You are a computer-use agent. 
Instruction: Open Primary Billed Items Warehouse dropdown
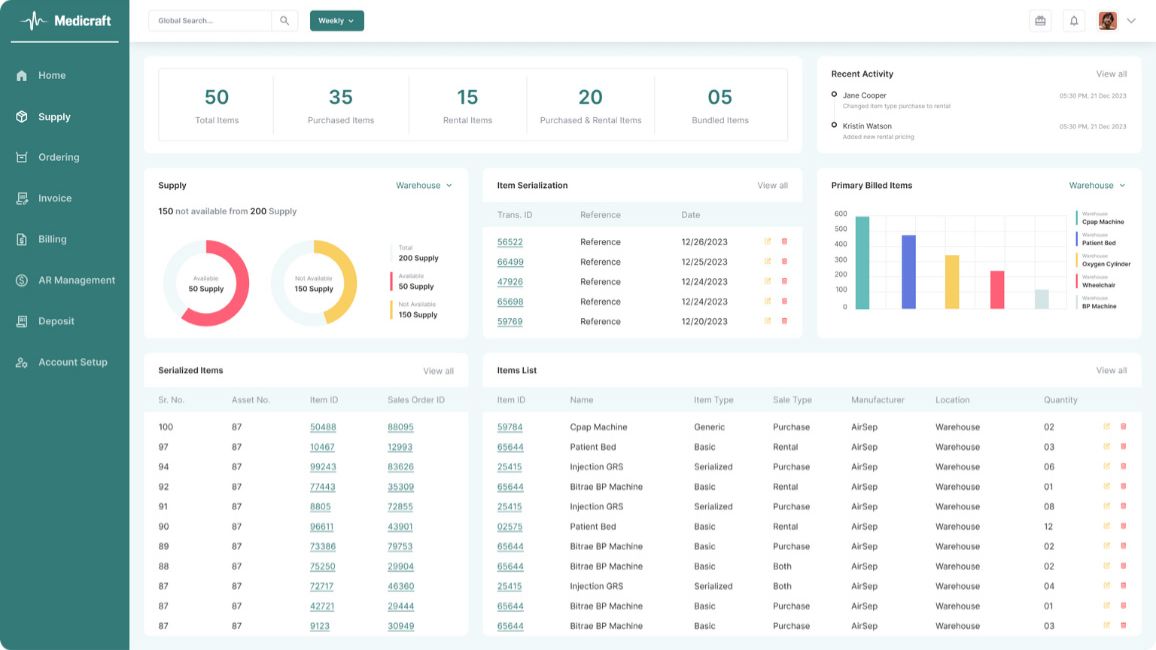[x=1097, y=186]
